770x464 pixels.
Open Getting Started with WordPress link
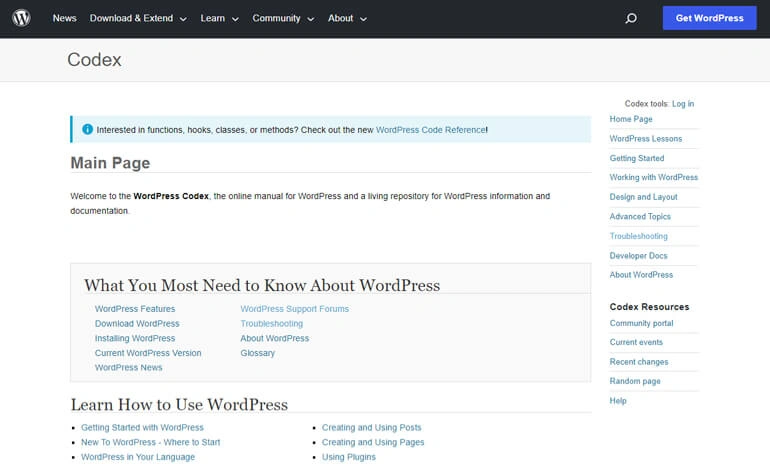(142, 428)
